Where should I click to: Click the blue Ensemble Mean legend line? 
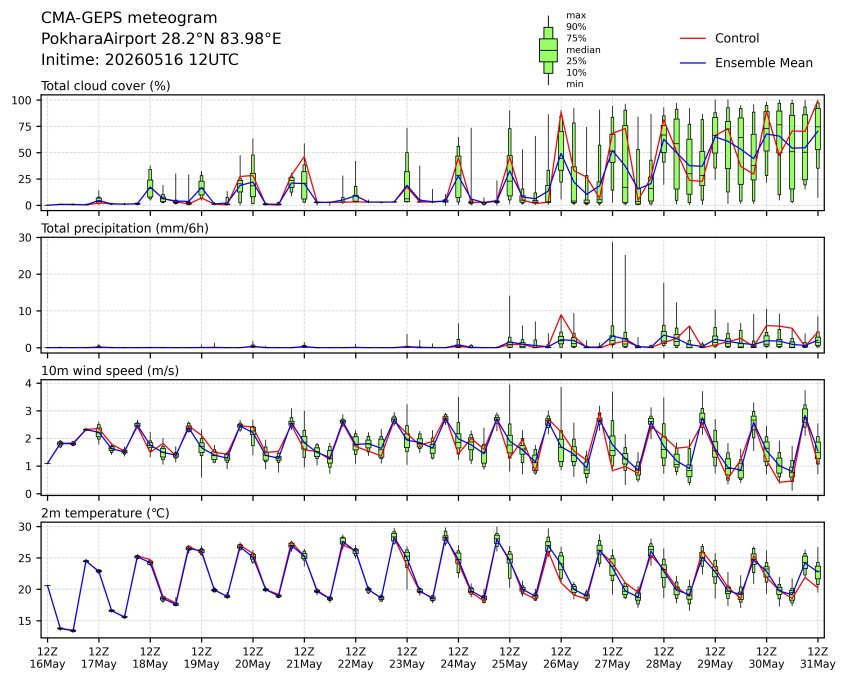[x=693, y=63]
